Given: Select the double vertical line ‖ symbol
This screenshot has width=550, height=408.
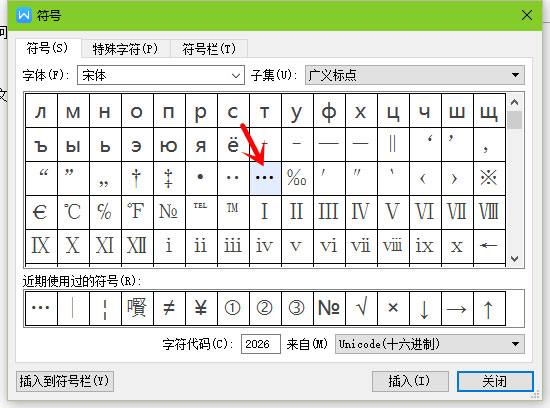Looking at the screenshot, I should coord(393,145).
